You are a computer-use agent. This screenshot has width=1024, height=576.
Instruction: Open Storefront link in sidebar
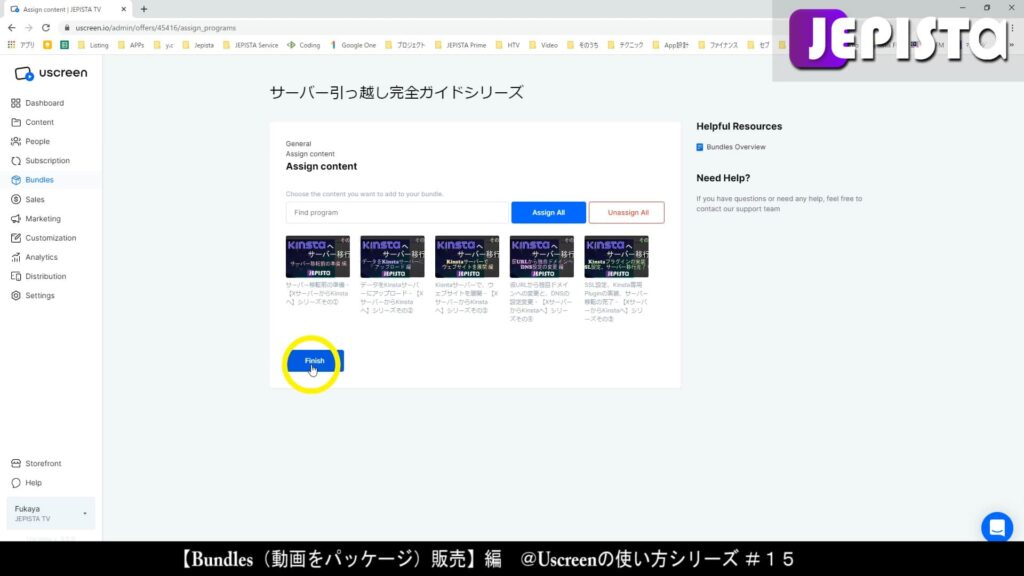43,464
